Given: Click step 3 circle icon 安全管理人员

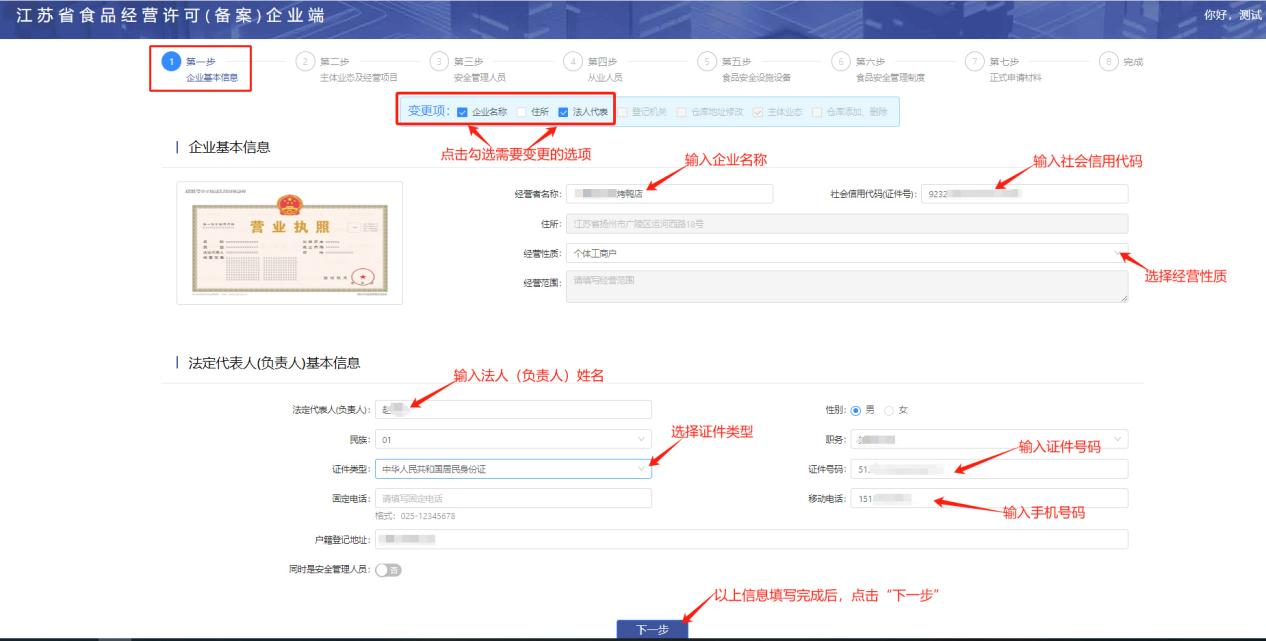Looking at the screenshot, I should click(x=438, y=62).
